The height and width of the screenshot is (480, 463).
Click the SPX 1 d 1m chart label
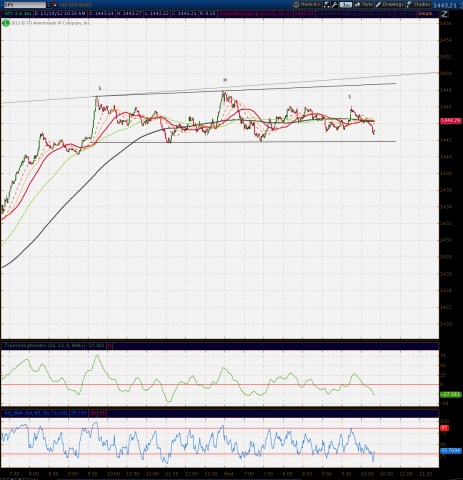[x=17, y=13]
